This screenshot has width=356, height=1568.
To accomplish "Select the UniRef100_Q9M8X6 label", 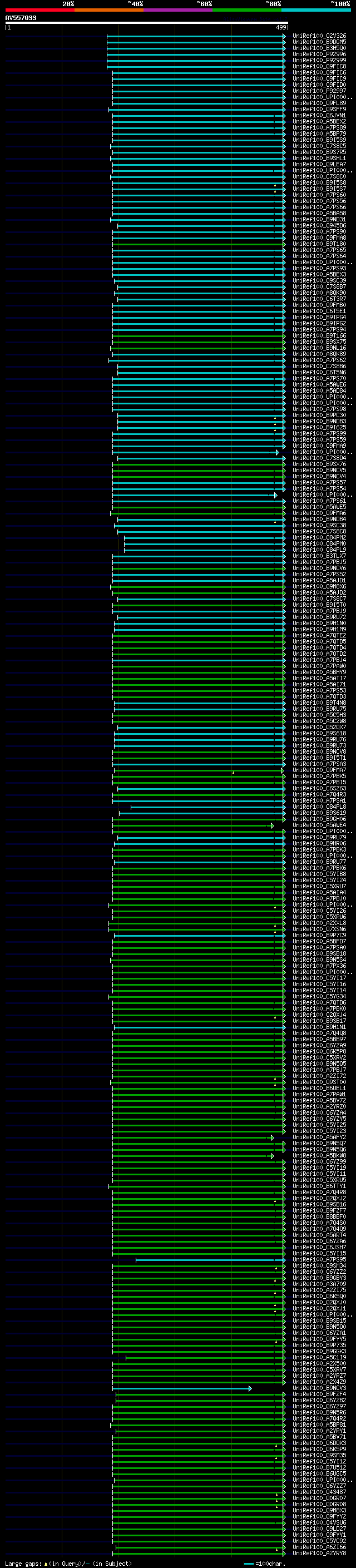I will coord(319,586).
